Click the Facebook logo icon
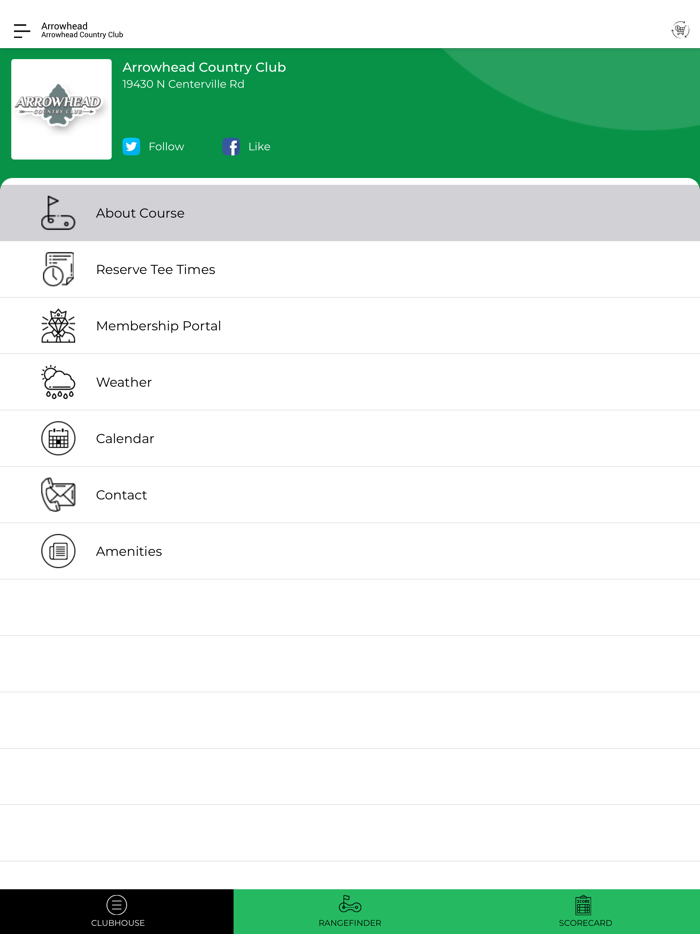The height and width of the screenshot is (934, 700). coord(231,147)
